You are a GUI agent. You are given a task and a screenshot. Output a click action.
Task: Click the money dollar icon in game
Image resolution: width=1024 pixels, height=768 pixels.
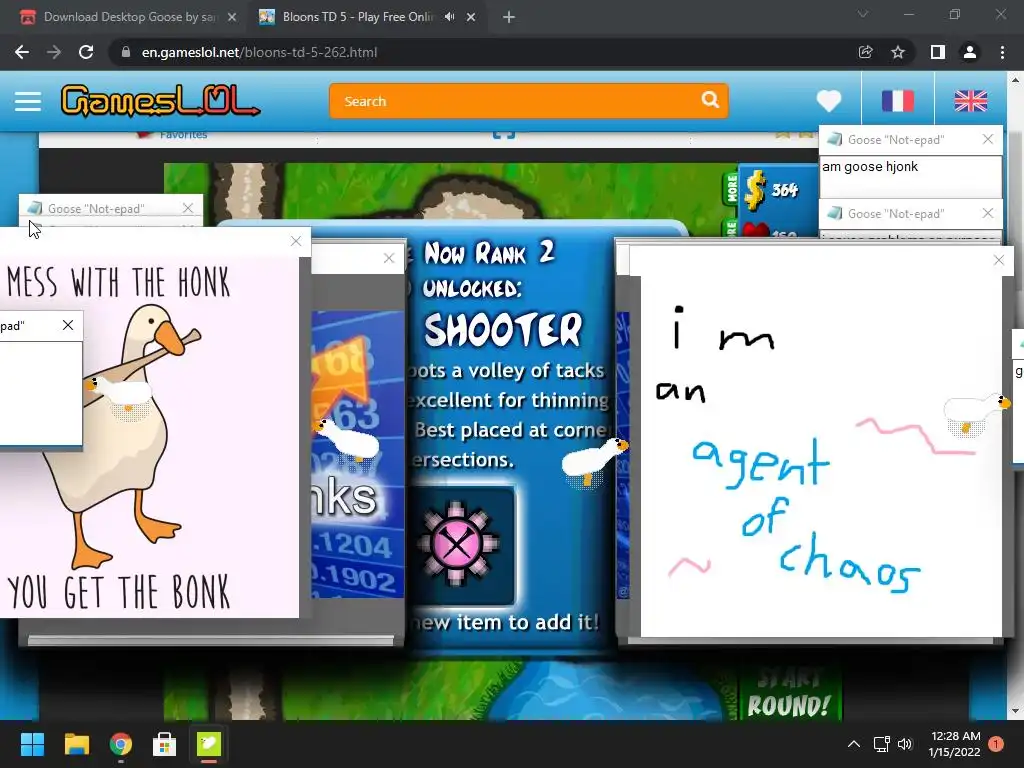pyautogui.click(x=754, y=190)
